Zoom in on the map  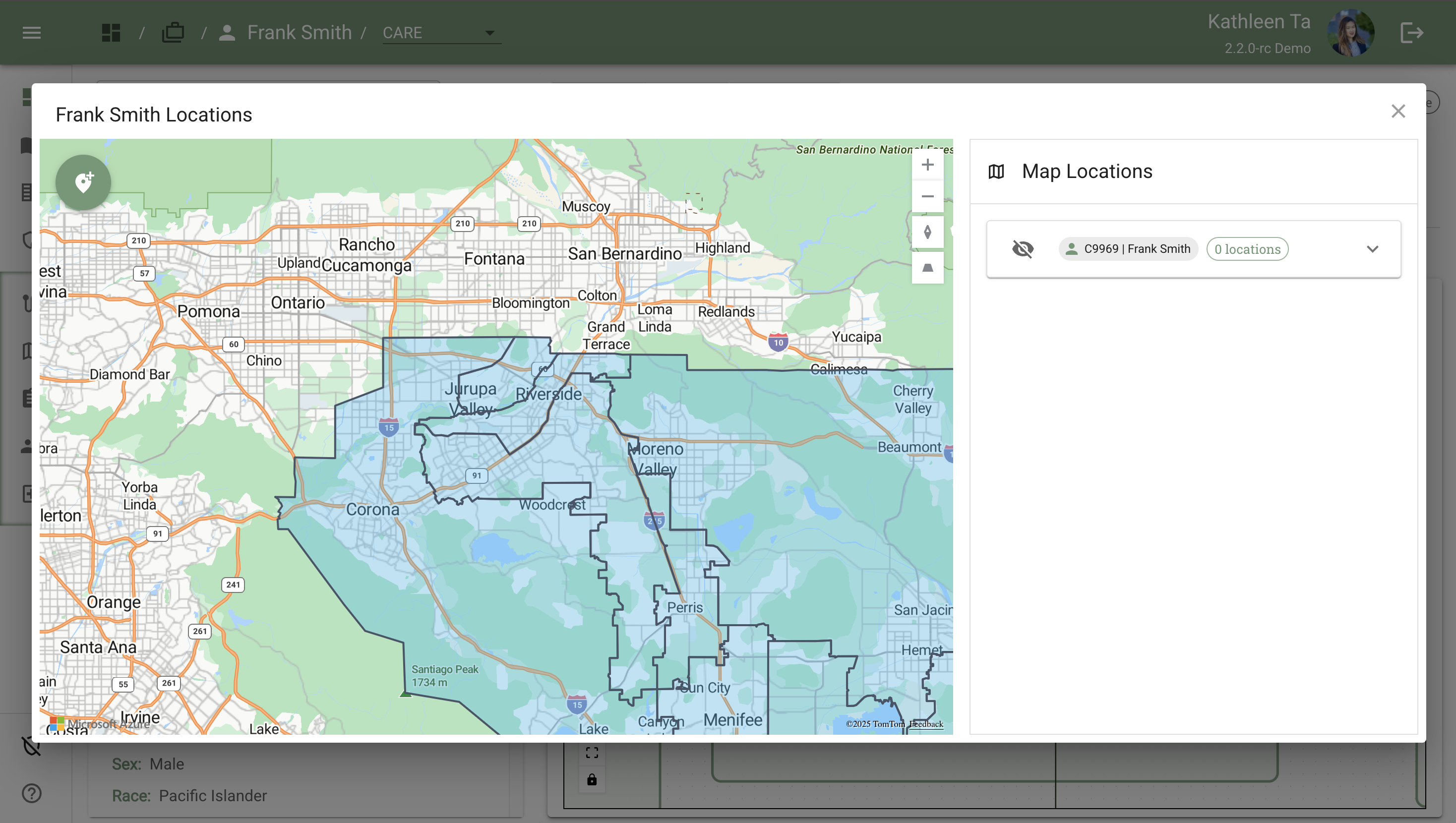pos(927,165)
